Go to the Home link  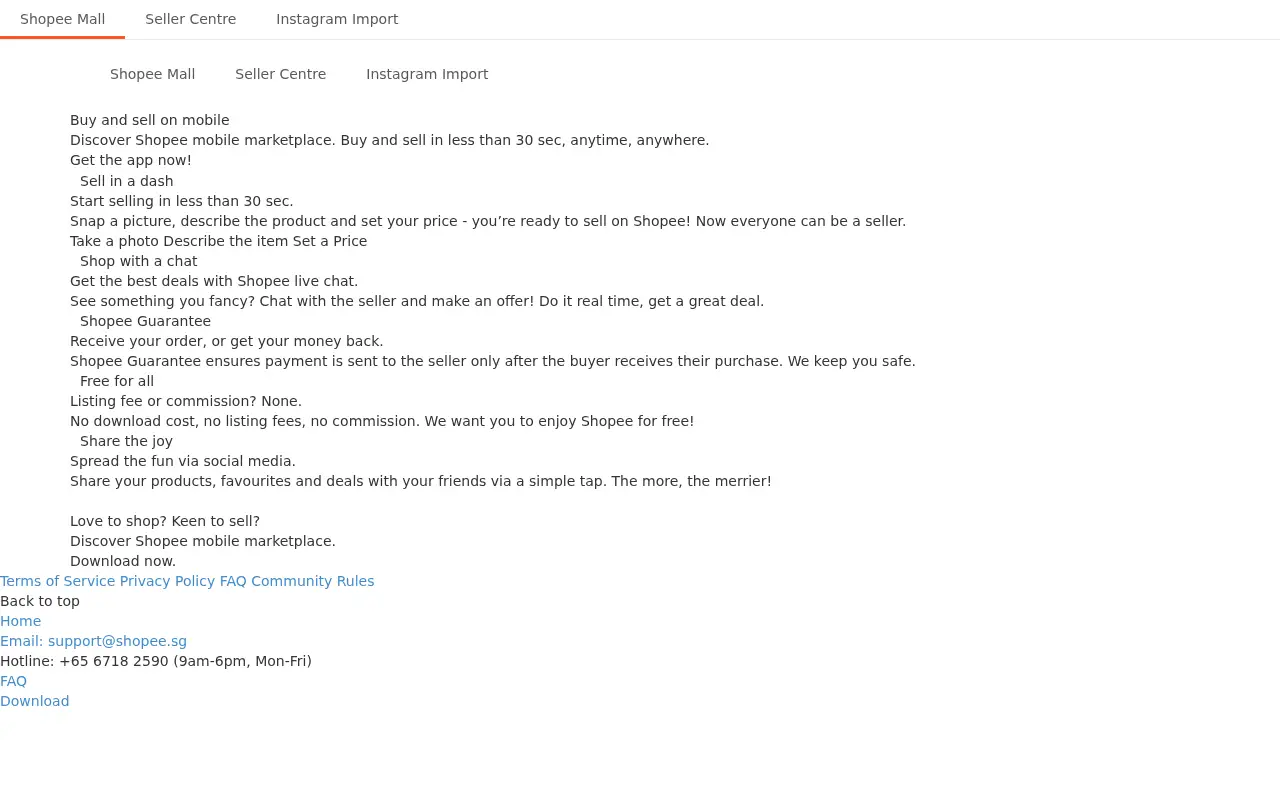tap(20, 621)
